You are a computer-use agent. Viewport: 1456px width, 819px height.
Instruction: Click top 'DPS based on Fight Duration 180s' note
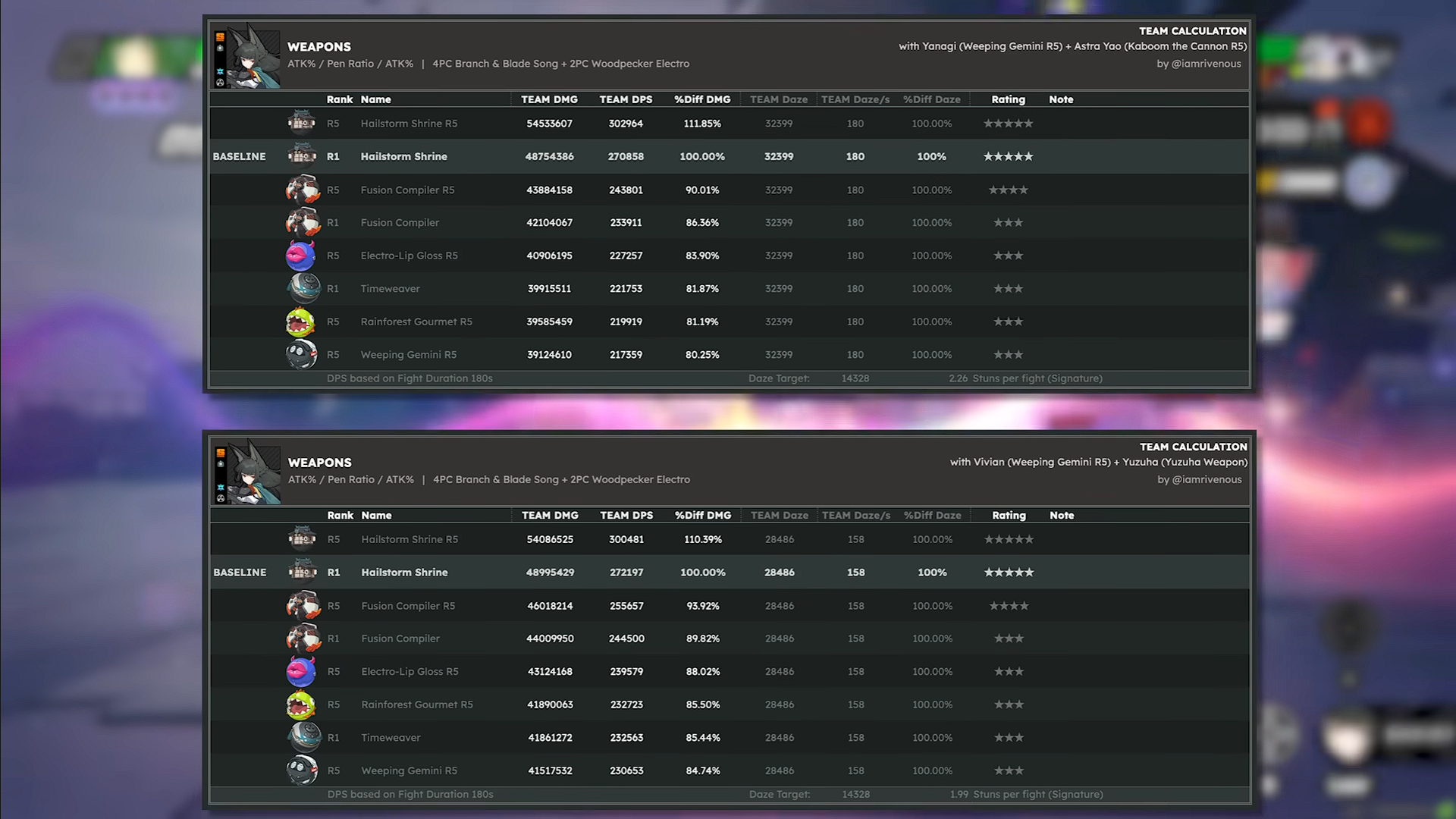(409, 378)
